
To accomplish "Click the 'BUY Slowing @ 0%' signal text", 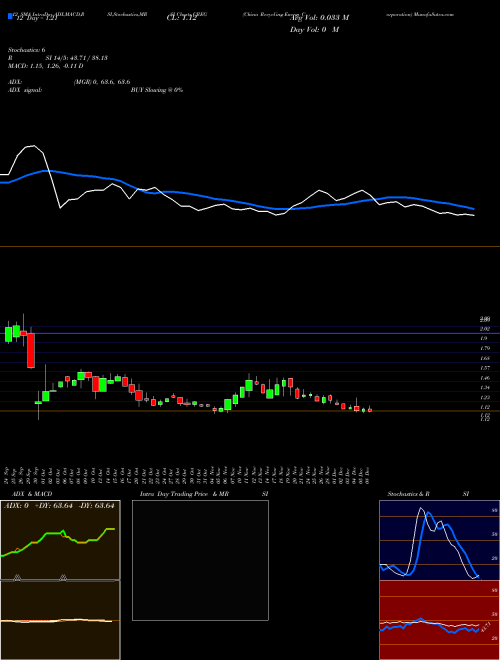I will pyautogui.click(x=157, y=90).
